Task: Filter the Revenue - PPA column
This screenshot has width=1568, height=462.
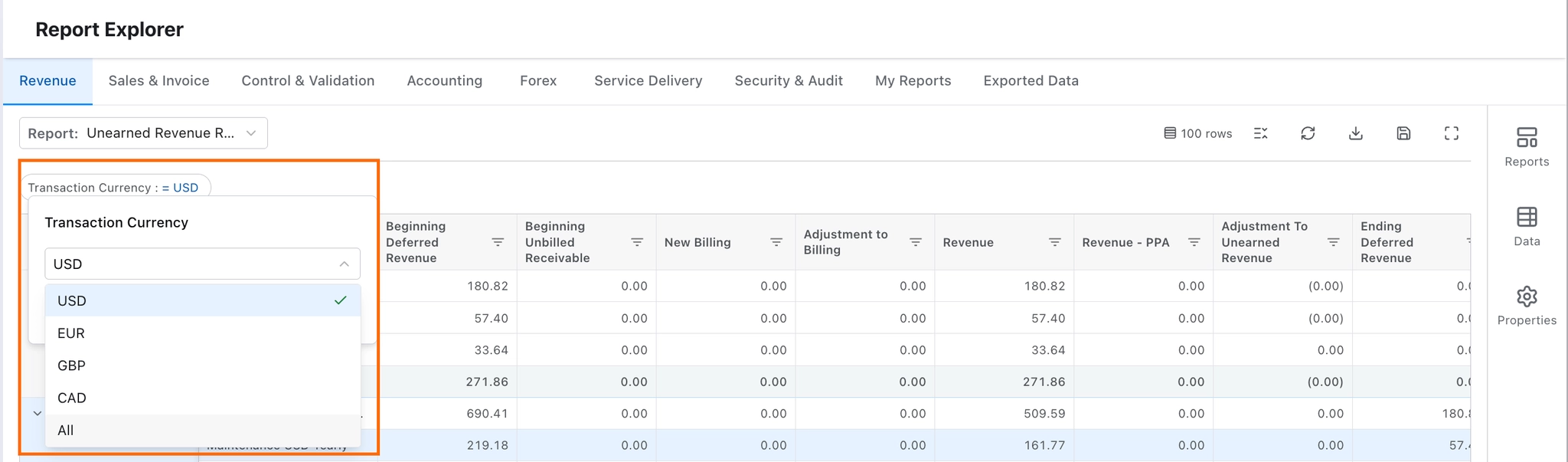Action: point(1194,242)
